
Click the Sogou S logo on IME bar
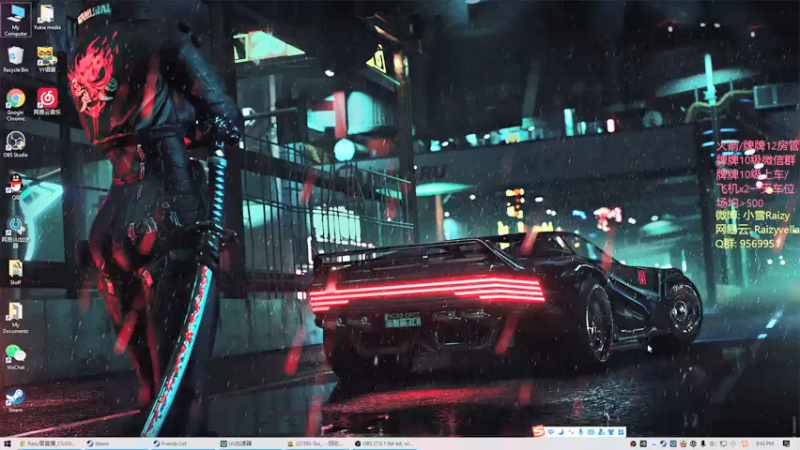(539, 432)
